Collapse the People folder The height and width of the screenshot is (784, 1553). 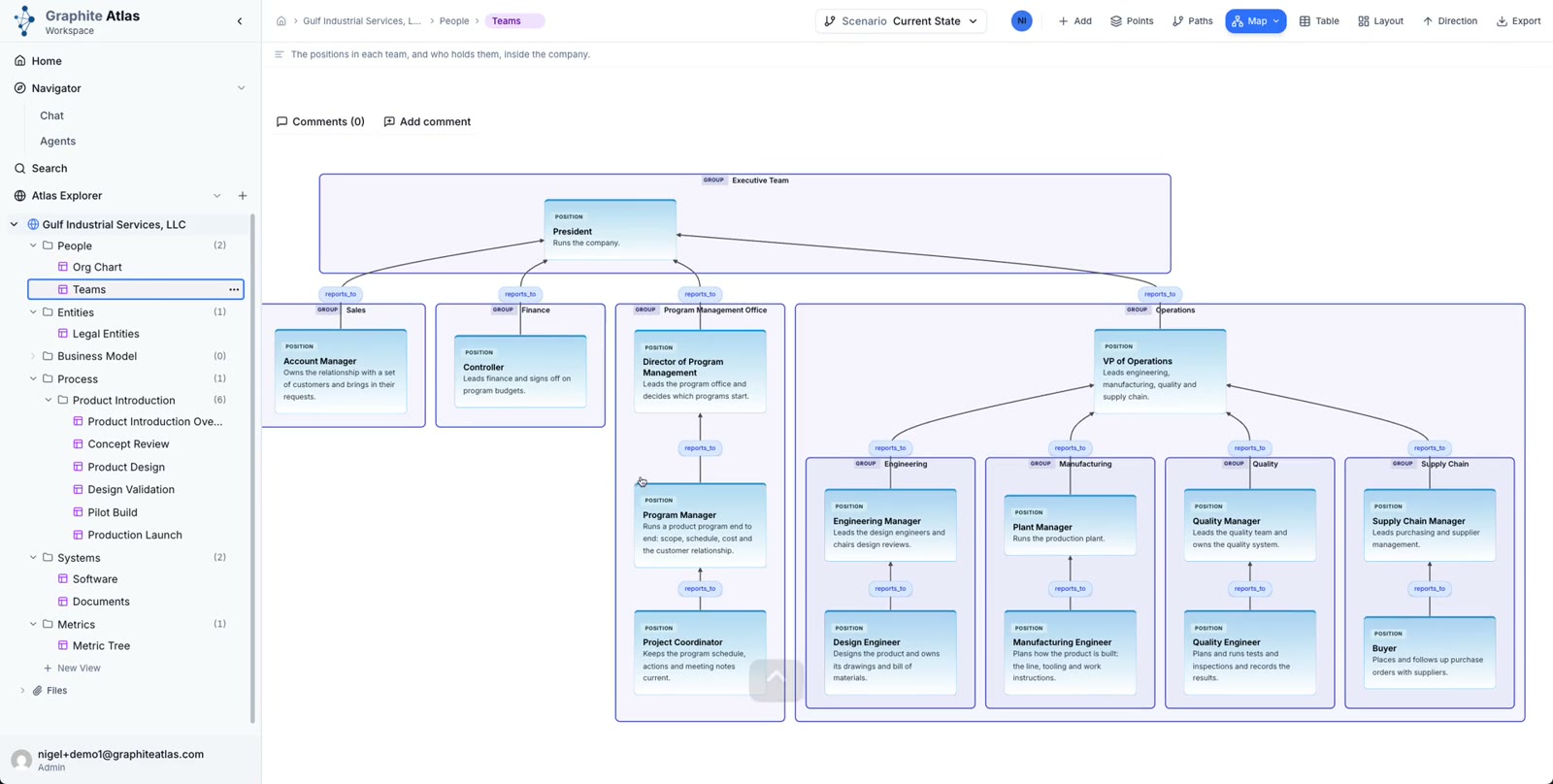coord(33,245)
